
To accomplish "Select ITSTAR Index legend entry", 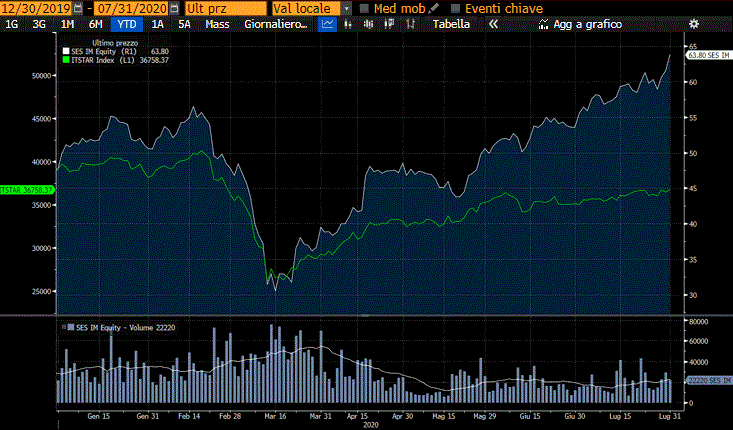I will click(120, 60).
